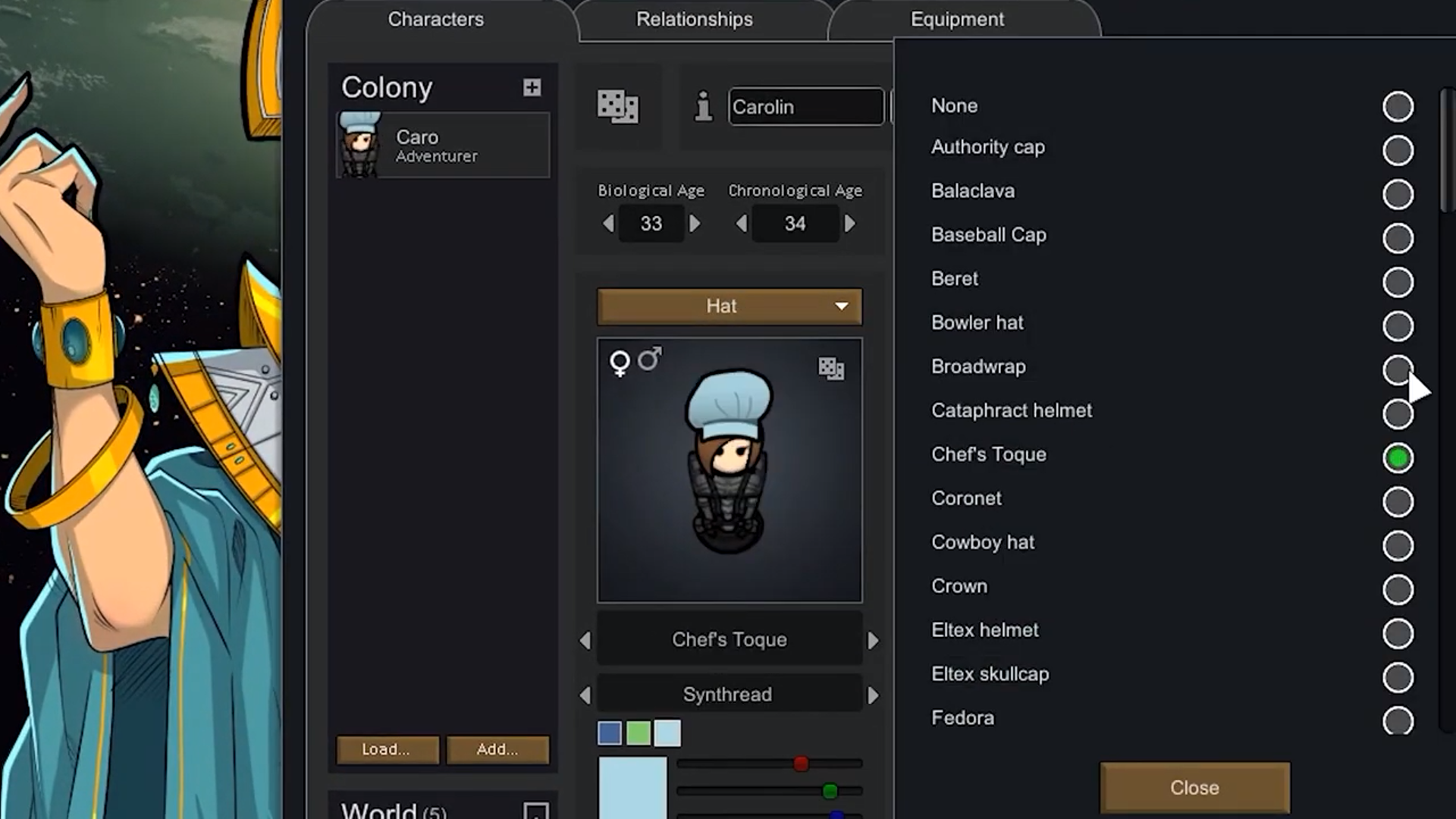Edit the Carolin name field
The image size is (1456, 819).
click(x=805, y=107)
